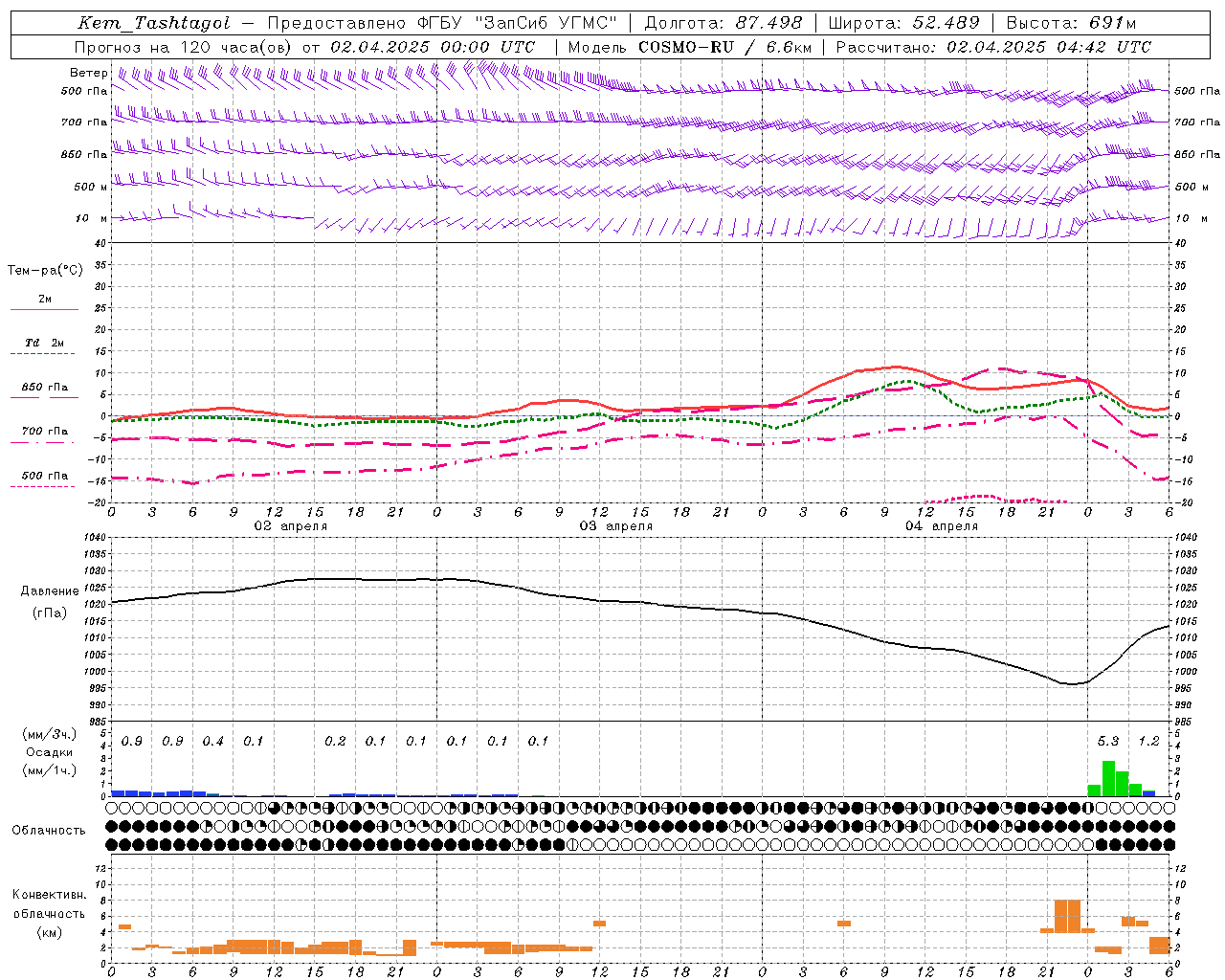Viewport: 1225px width, 980px height.
Task: Click the Конвективн. convective cloud label
Action: click(49, 895)
